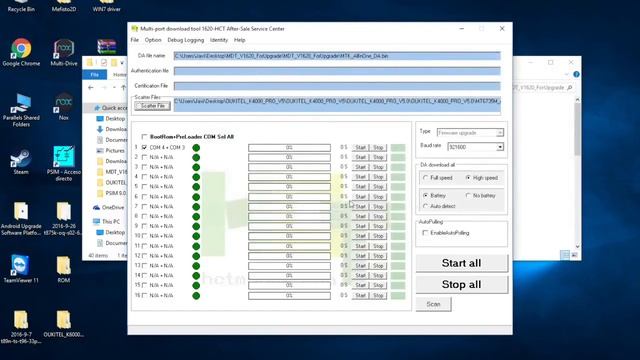Open the File menu in download tool
This screenshot has width=640, height=360.
click(x=135, y=40)
